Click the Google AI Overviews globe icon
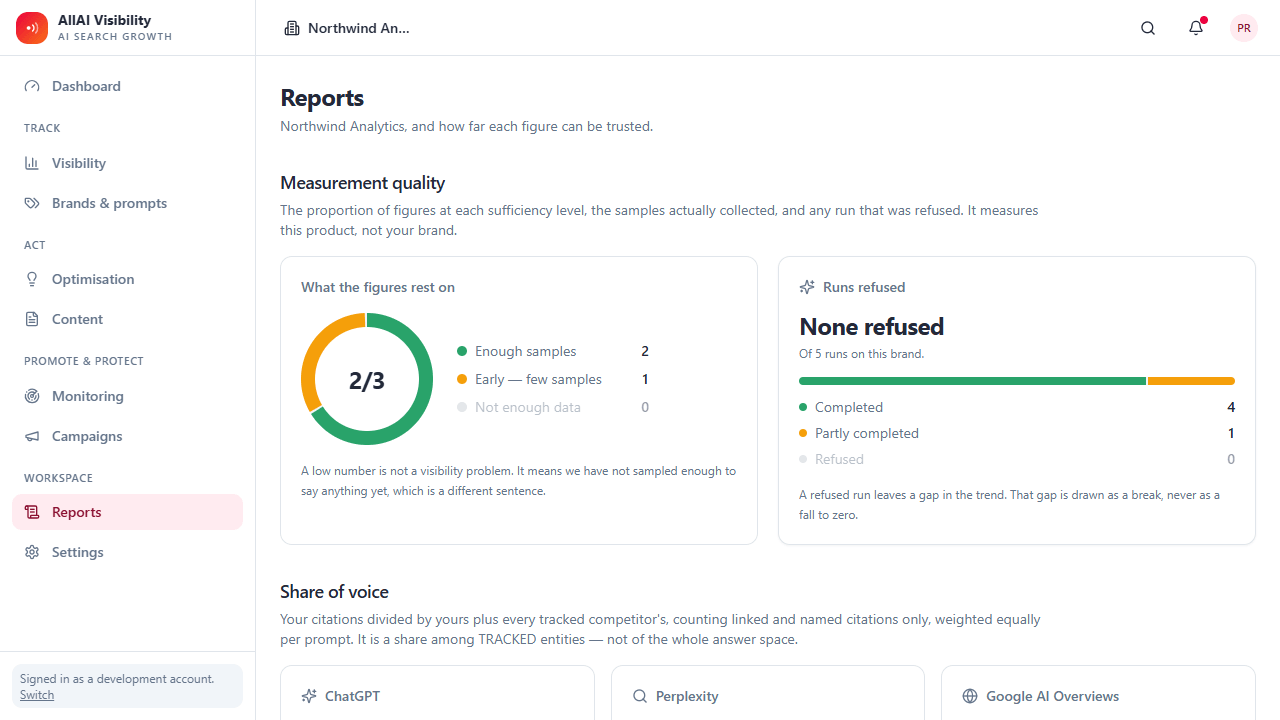Screen dimensions: 1280x720 [x=970, y=696]
